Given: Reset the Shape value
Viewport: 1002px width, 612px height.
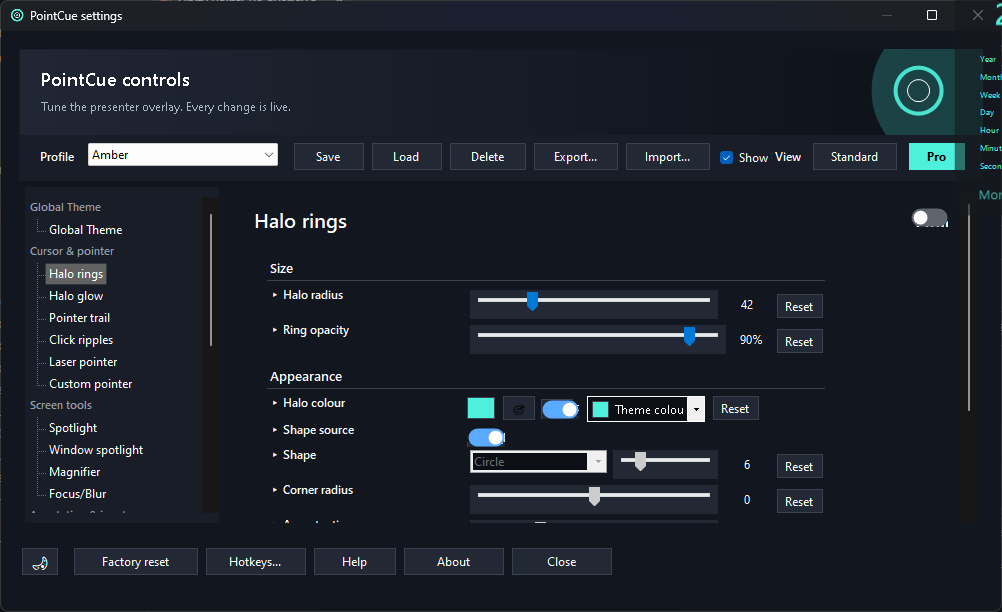Looking at the screenshot, I should click(799, 467).
